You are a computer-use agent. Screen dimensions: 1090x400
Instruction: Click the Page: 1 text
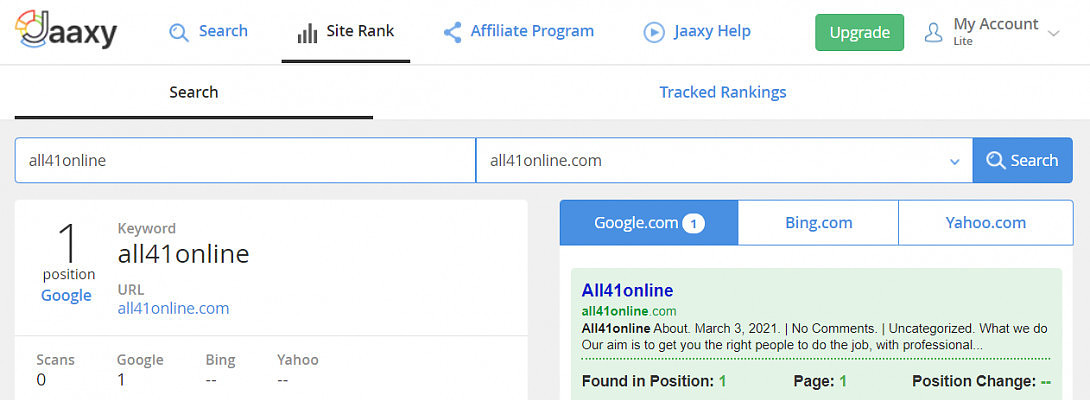pos(820,381)
